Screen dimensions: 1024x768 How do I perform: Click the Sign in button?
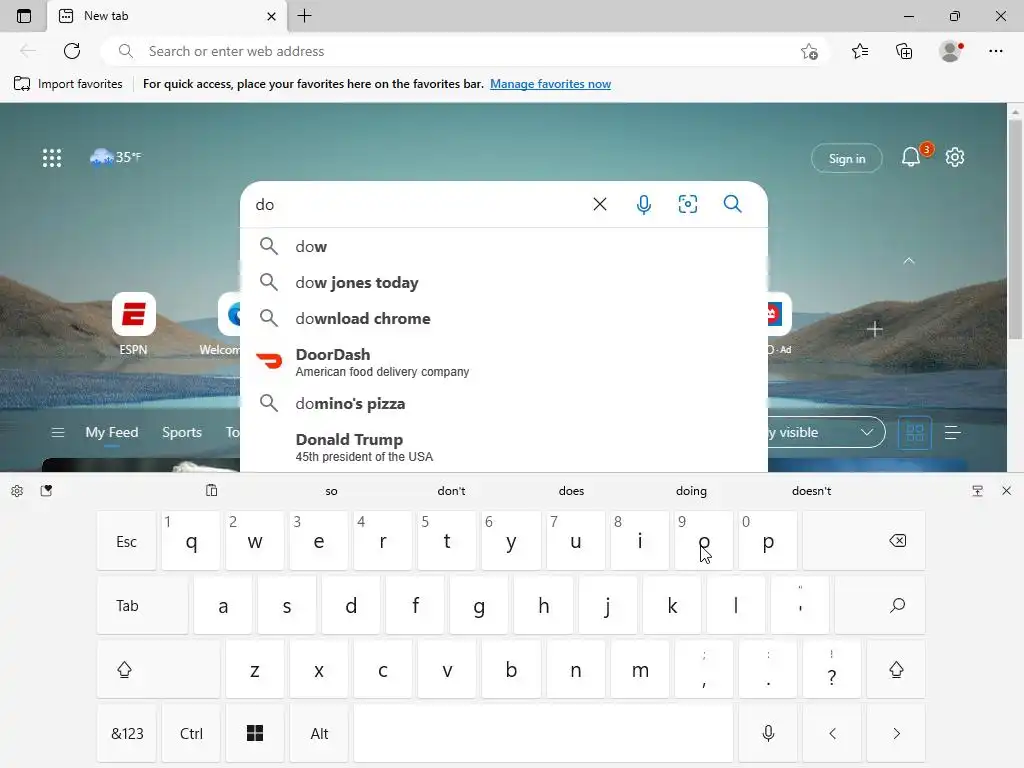point(846,159)
